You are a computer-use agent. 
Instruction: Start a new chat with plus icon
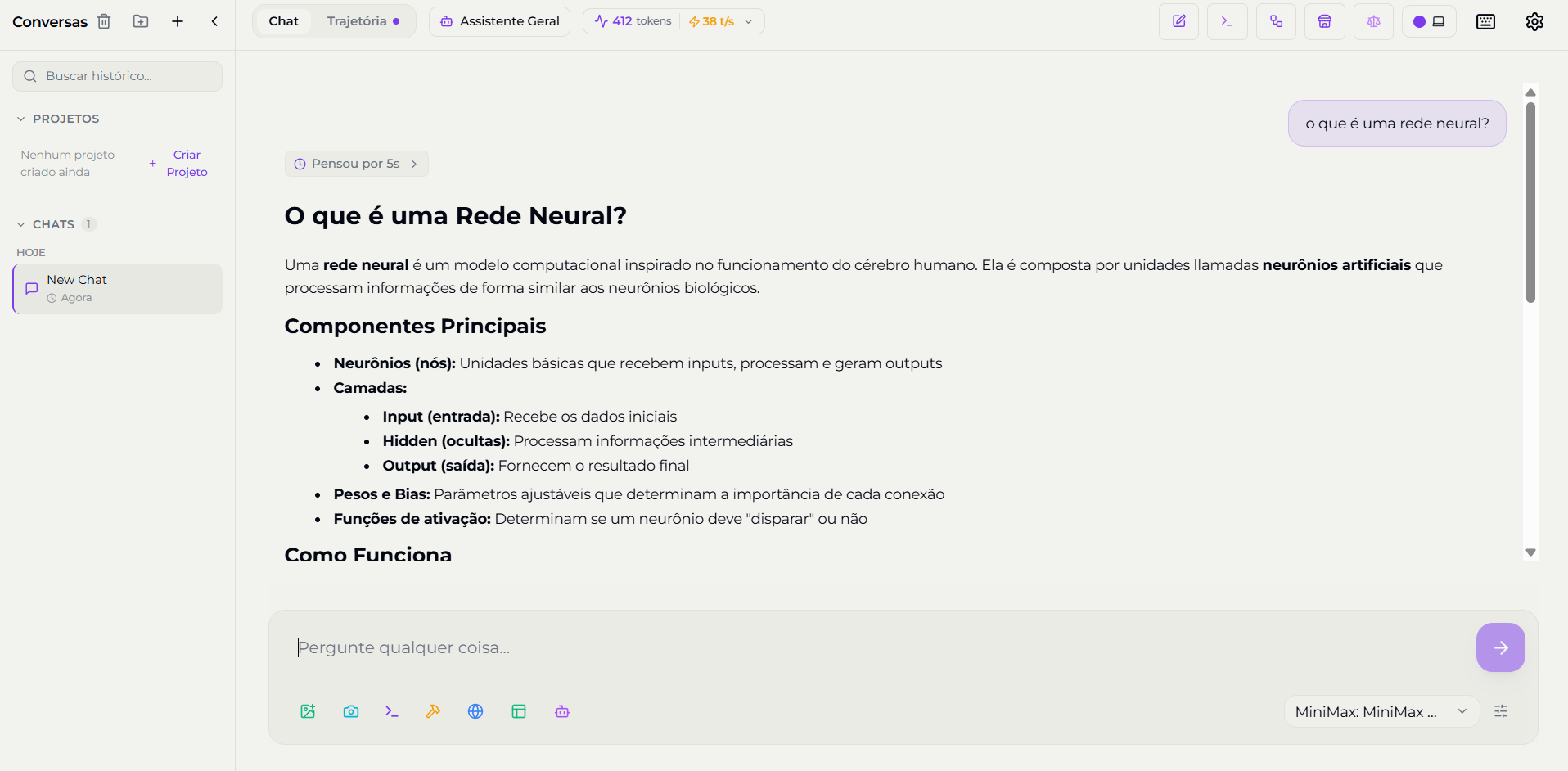coord(178,21)
